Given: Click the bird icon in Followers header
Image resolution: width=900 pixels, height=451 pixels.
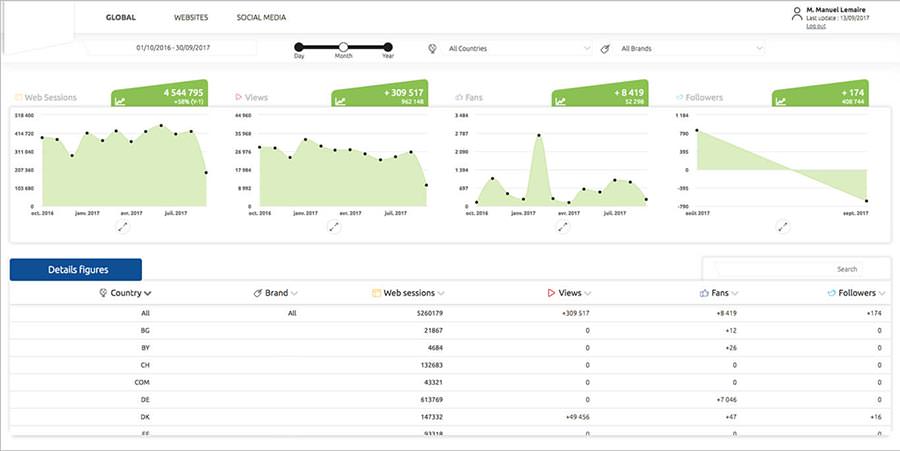Looking at the screenshot, I should 831,293.
